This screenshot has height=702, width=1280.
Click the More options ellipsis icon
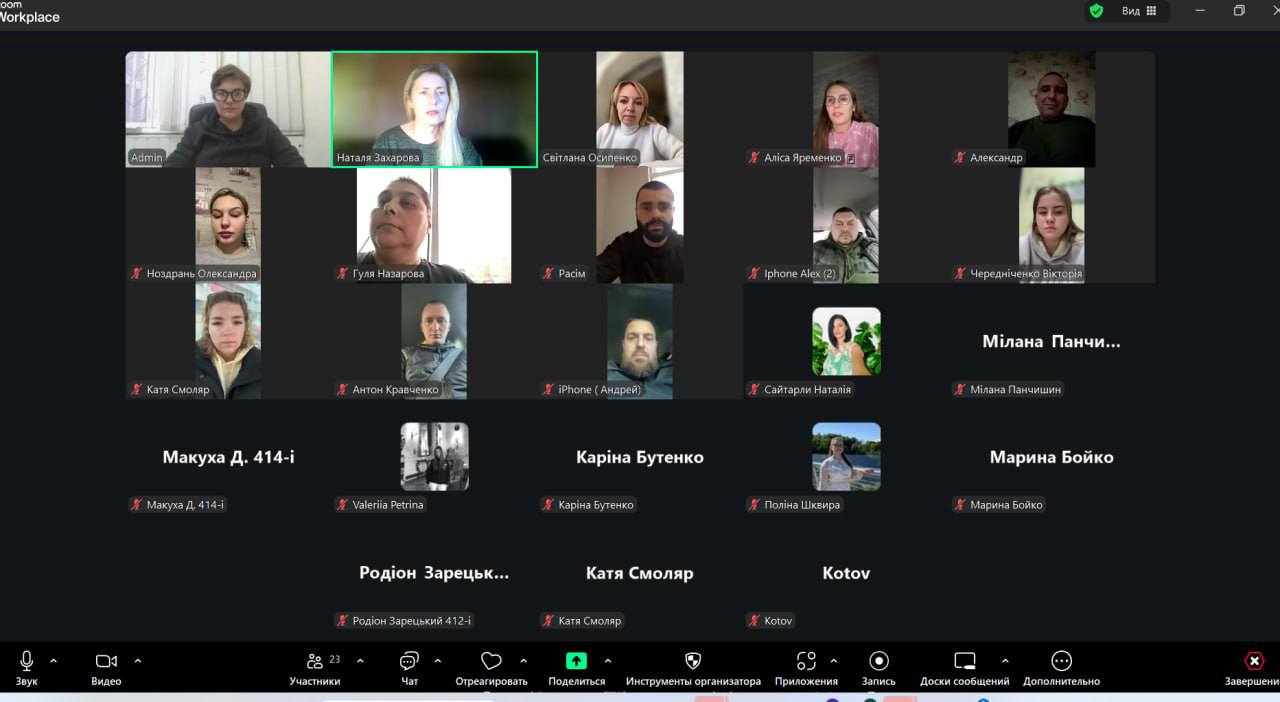coord(1062,661)
